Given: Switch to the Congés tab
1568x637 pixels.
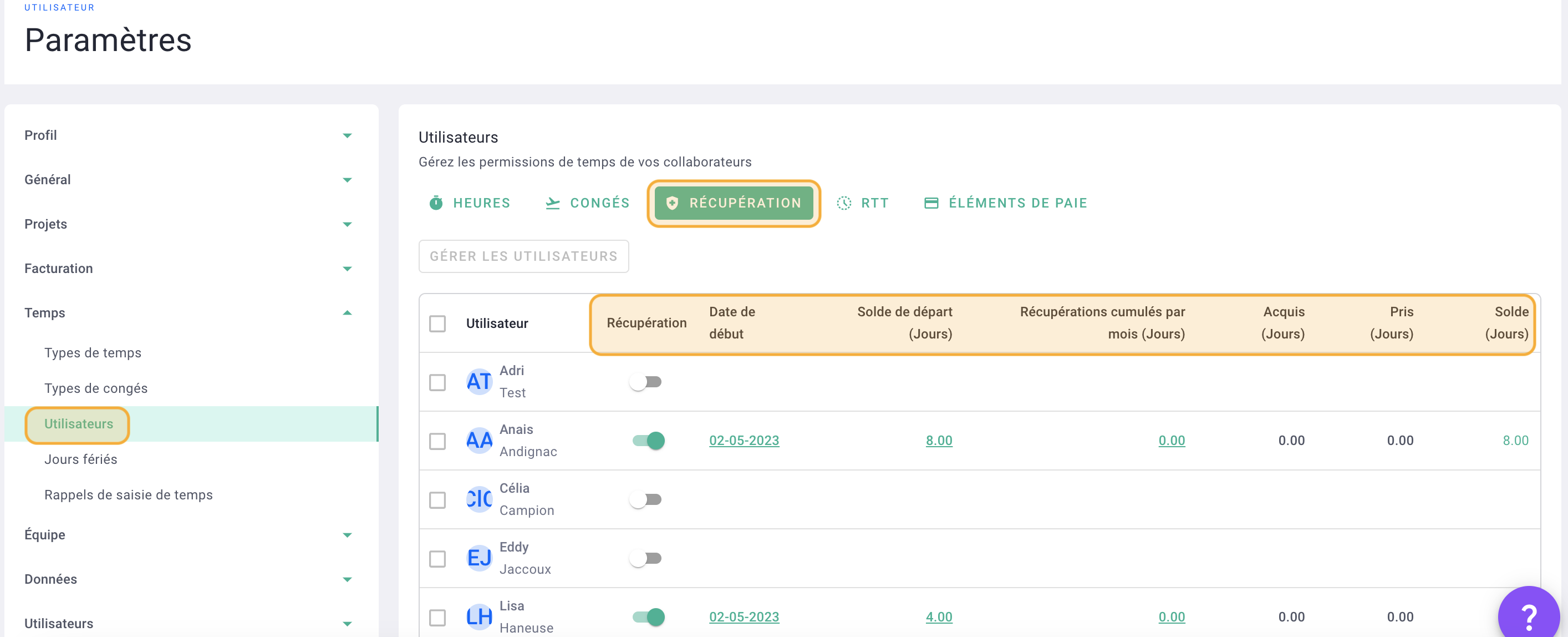Looking at the screenshot, I should [587, 203].
